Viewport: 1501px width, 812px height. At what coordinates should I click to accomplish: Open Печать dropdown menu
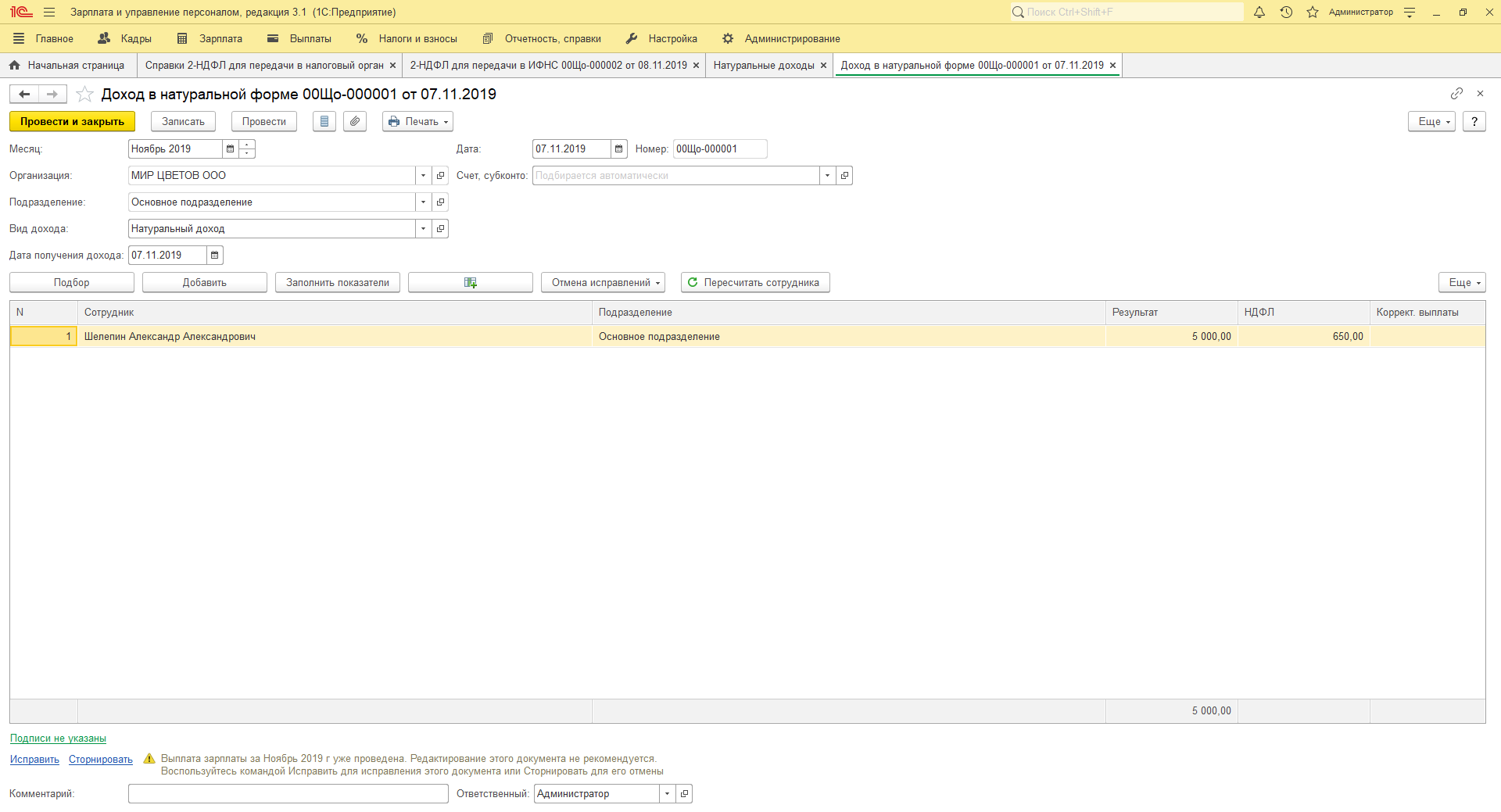coord(417,121)
